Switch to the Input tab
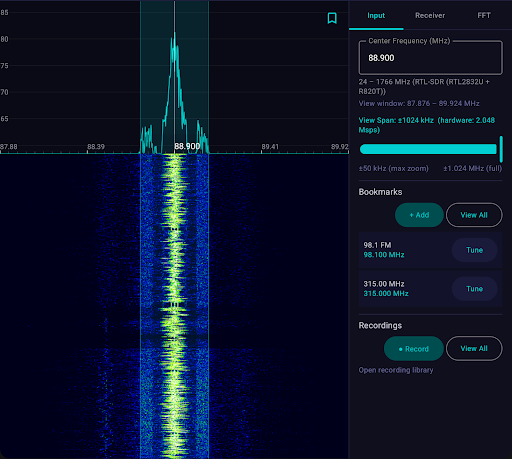 [x=376, y=15]
